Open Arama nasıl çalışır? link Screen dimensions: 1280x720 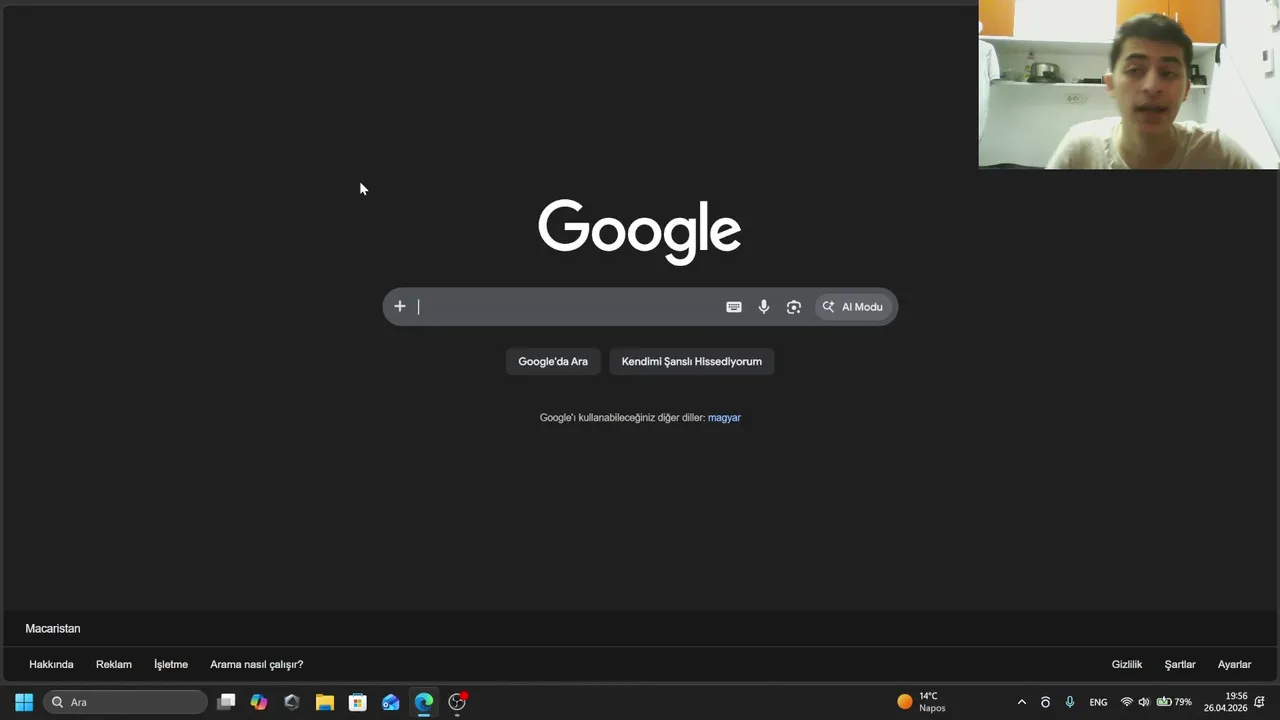click(256, 664)
